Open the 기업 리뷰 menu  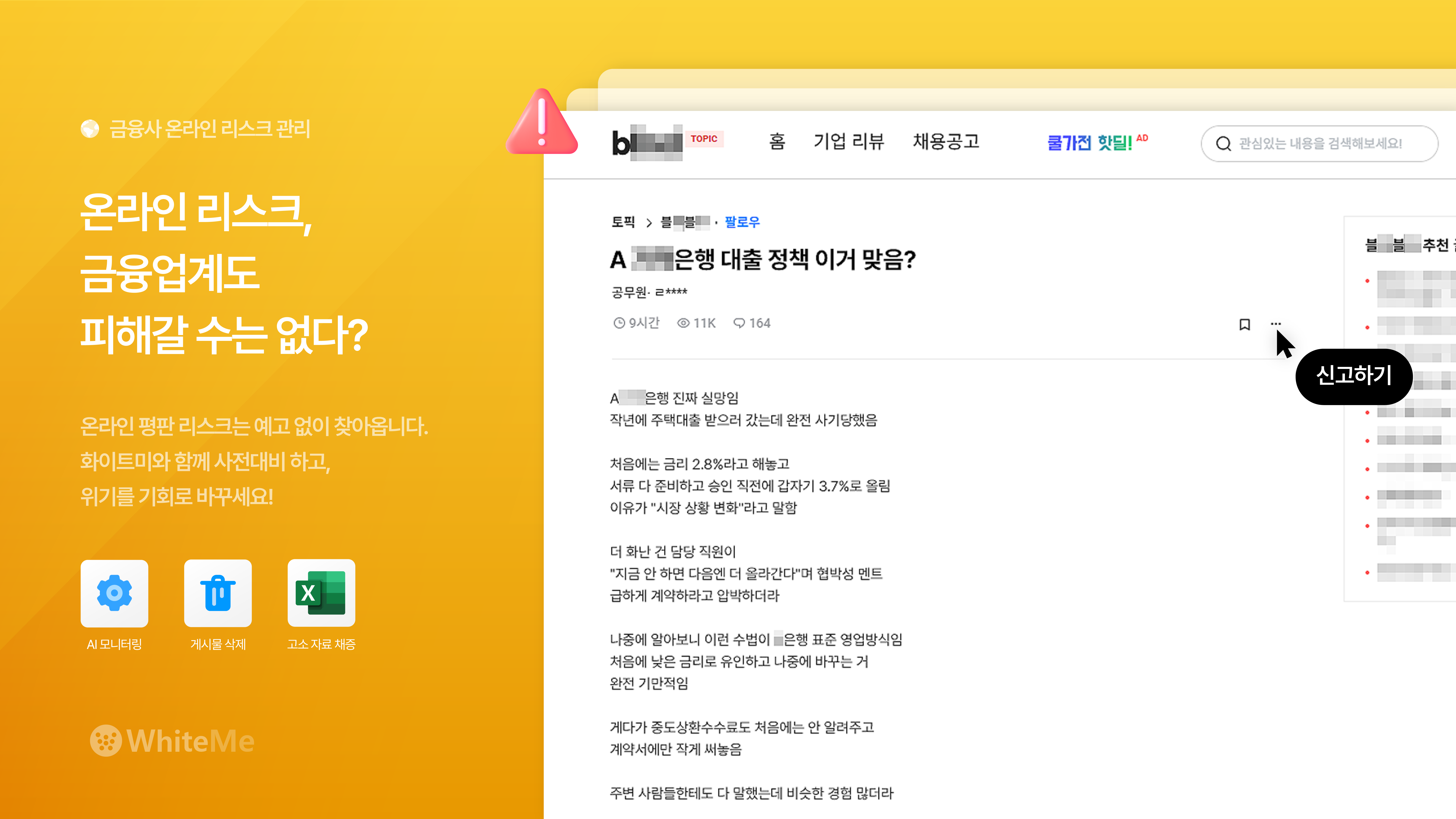coord(849,141)
